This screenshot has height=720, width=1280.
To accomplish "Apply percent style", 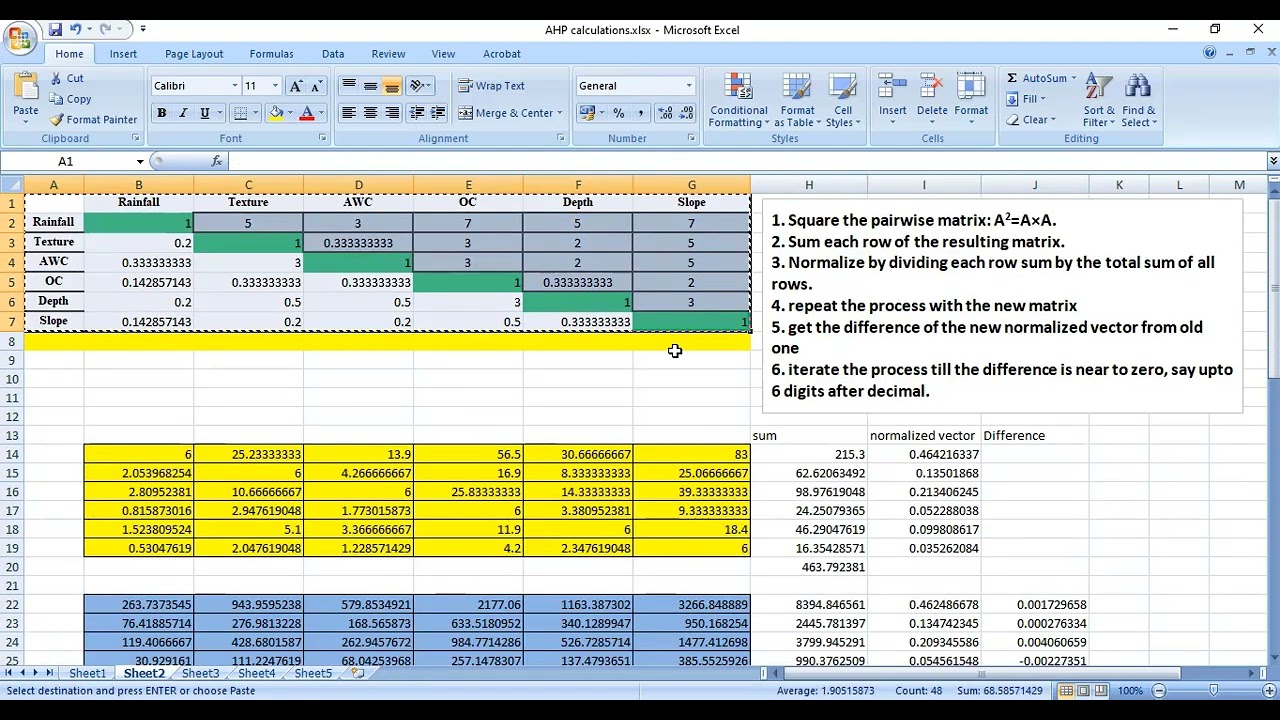I will pyautogui.click(x=618, y=113).
